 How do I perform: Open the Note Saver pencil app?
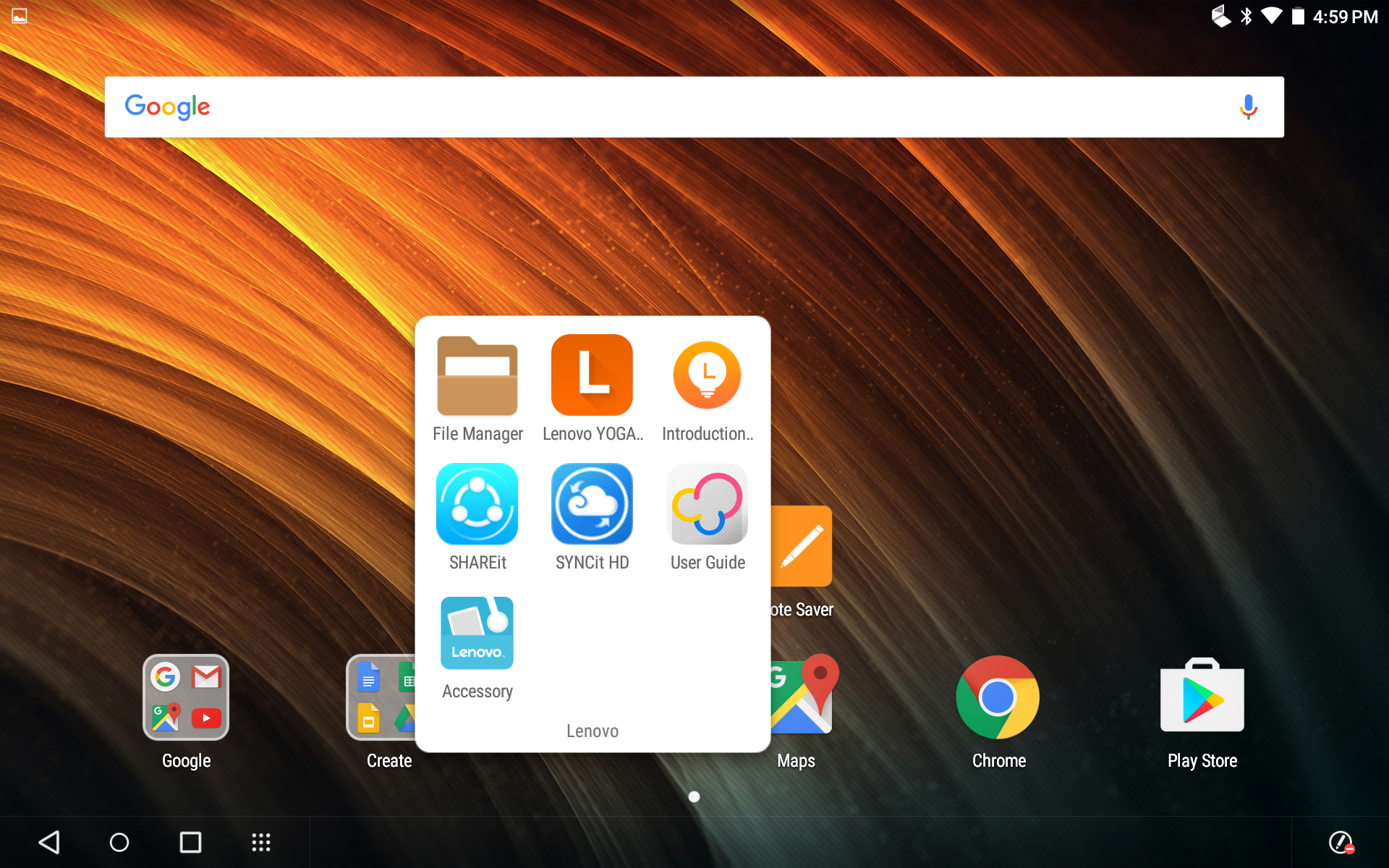point(802,546)
